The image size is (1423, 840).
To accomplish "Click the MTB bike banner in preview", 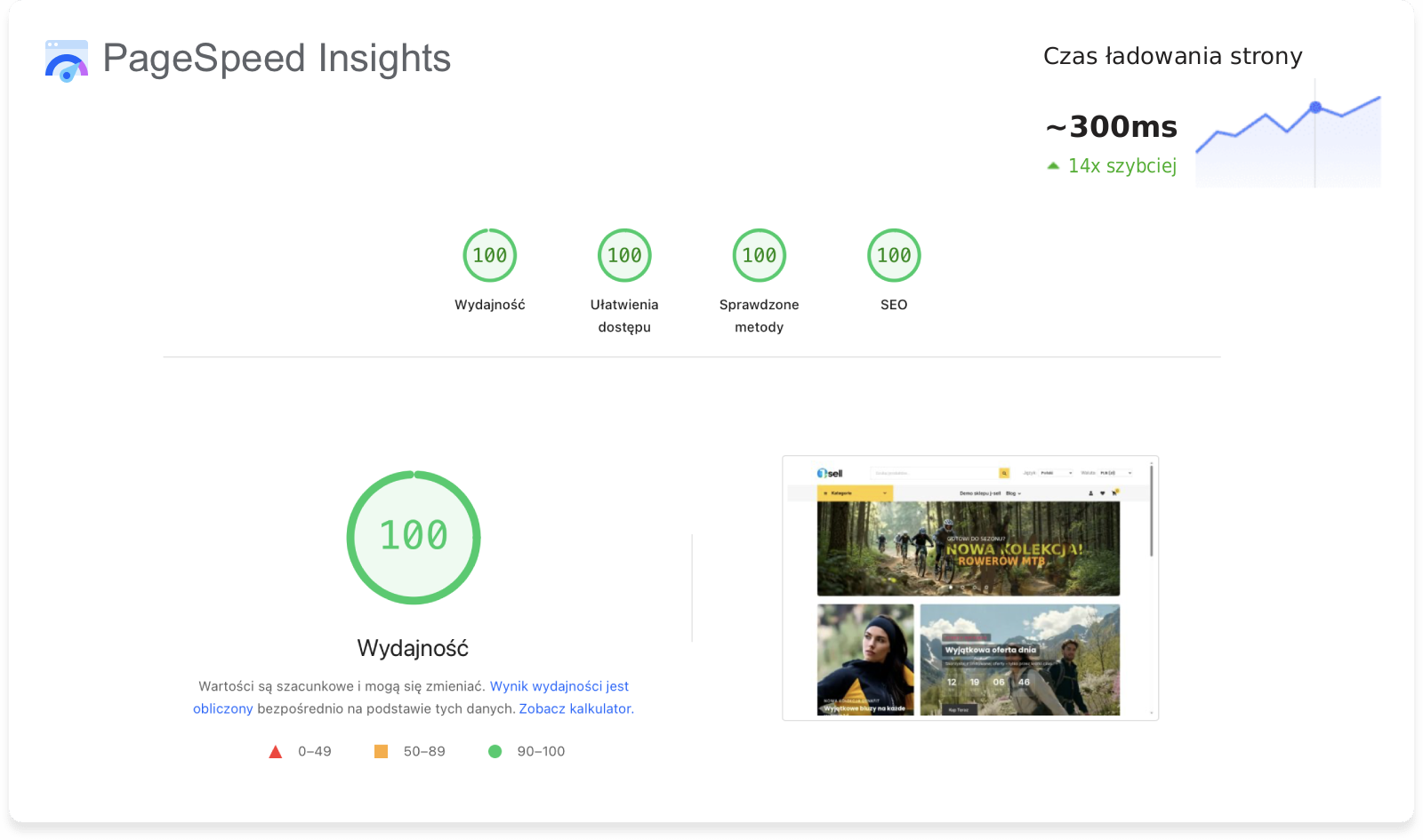I will pos(968,548).
